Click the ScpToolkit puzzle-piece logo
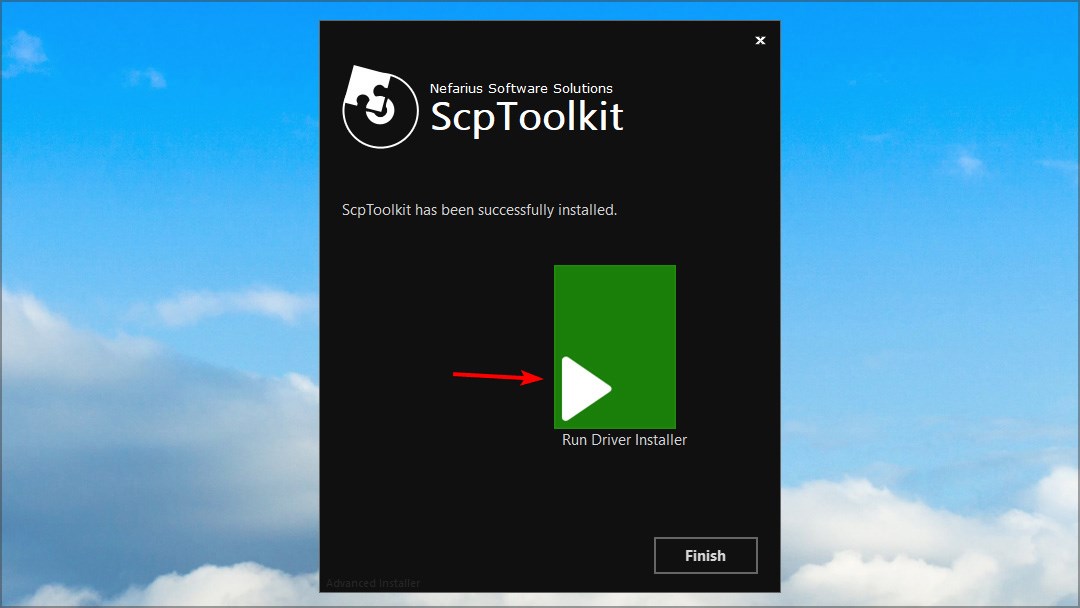1080x608 pixels. 380,107
